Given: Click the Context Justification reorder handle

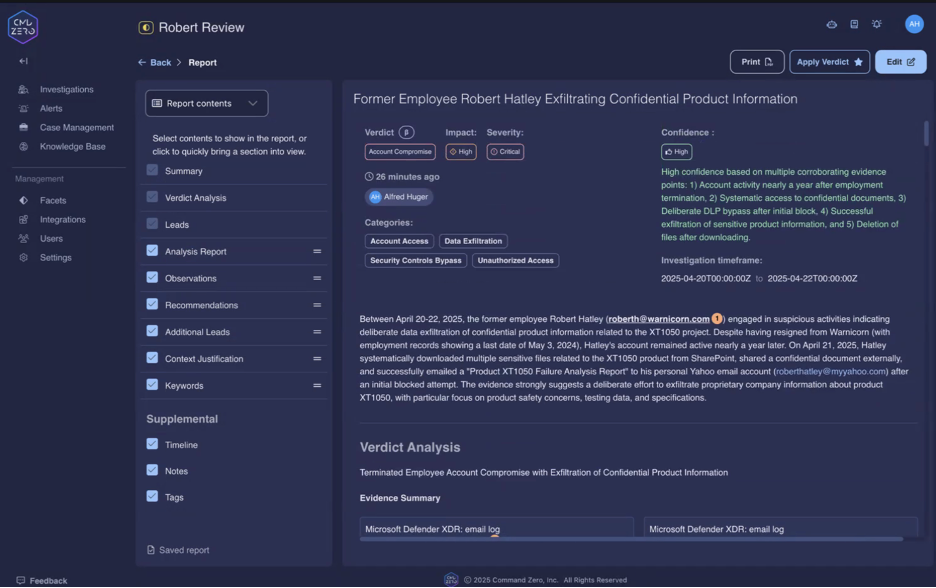Looking at the screenshot, I should 317,359.
